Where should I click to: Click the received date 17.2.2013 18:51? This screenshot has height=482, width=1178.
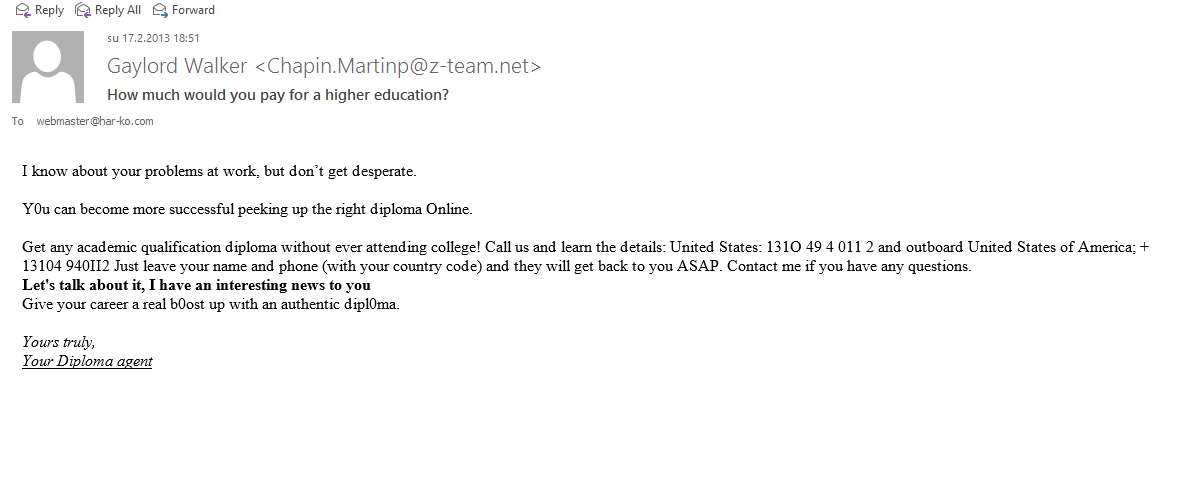[154, 38]
